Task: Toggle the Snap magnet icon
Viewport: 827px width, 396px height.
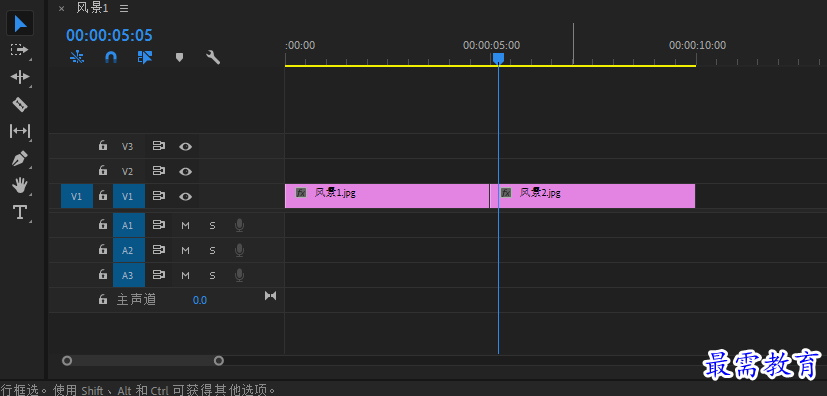Action: click(111, 57)
